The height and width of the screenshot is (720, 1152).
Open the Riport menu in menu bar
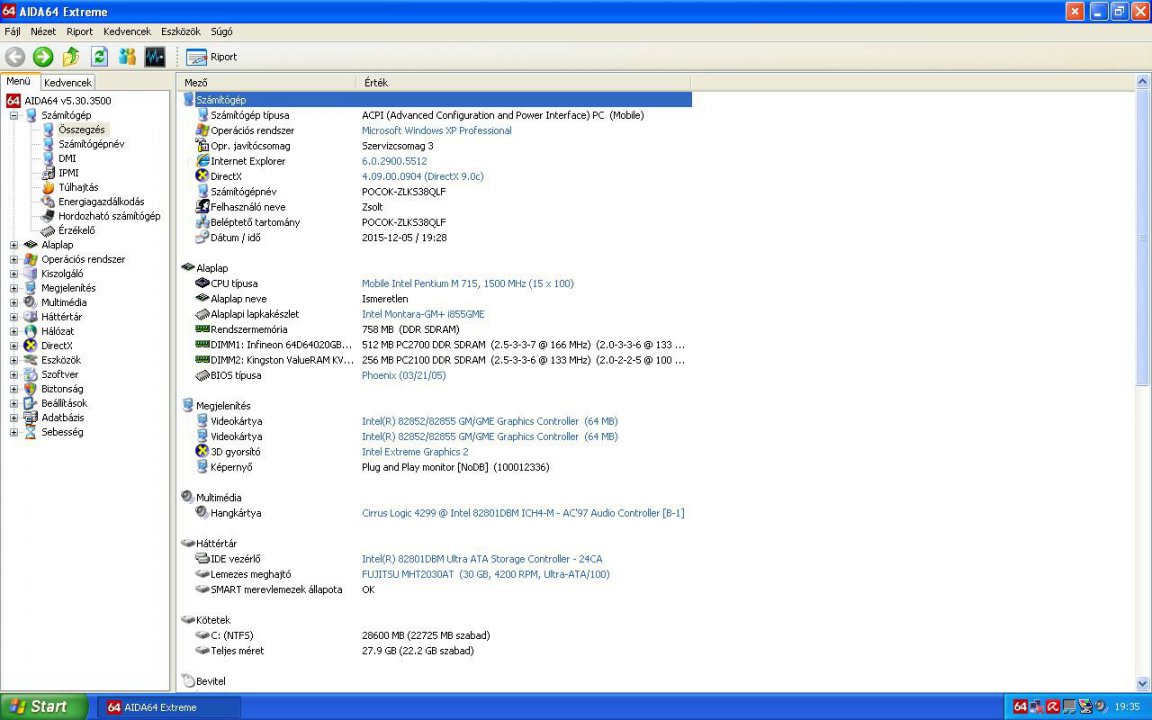click(x=79, y=32)
